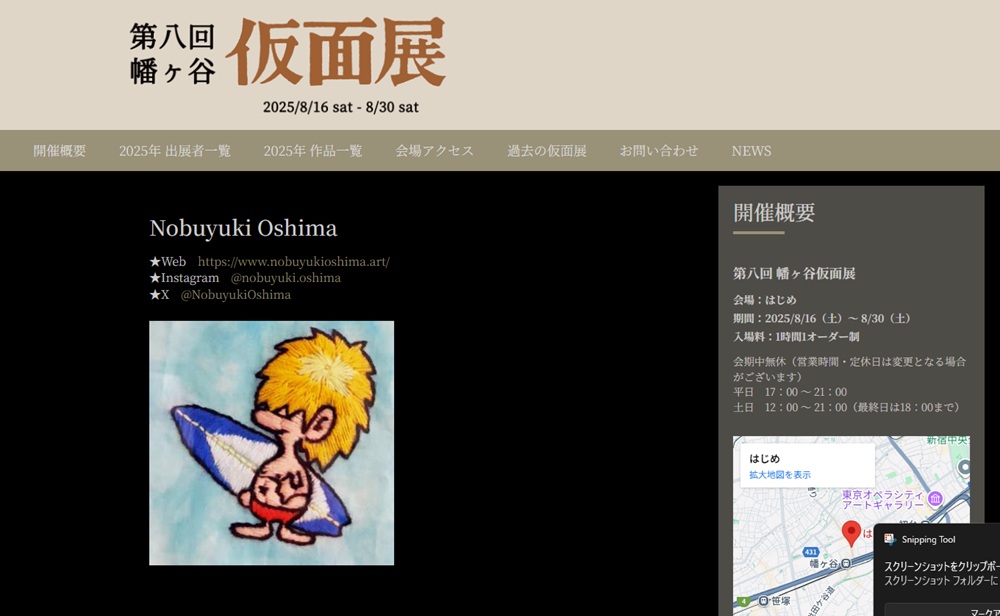Open Instagram link @nobuyuki.oshima

tap(286, 278)
